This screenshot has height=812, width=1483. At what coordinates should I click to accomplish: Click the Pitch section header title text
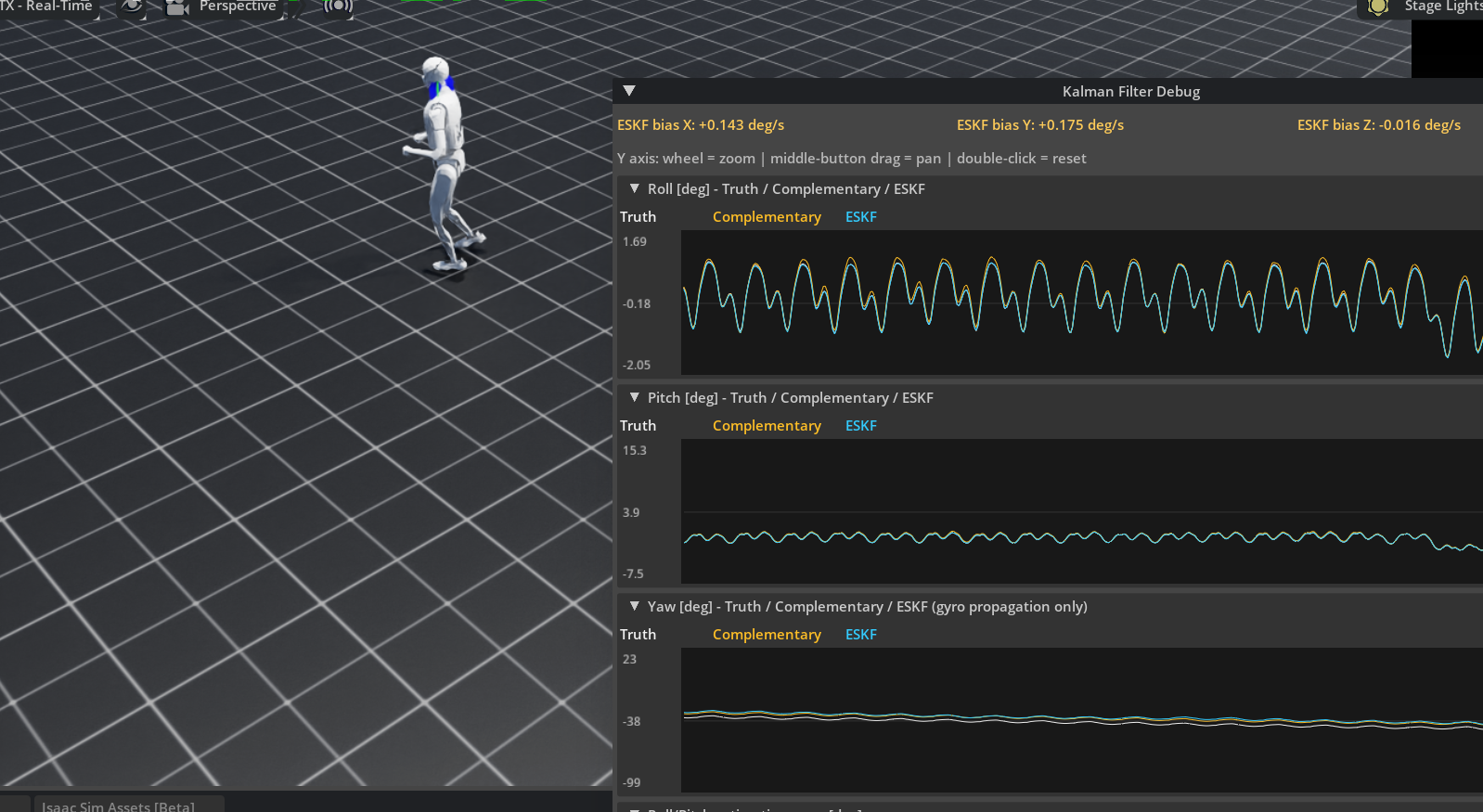pos(791,398)
